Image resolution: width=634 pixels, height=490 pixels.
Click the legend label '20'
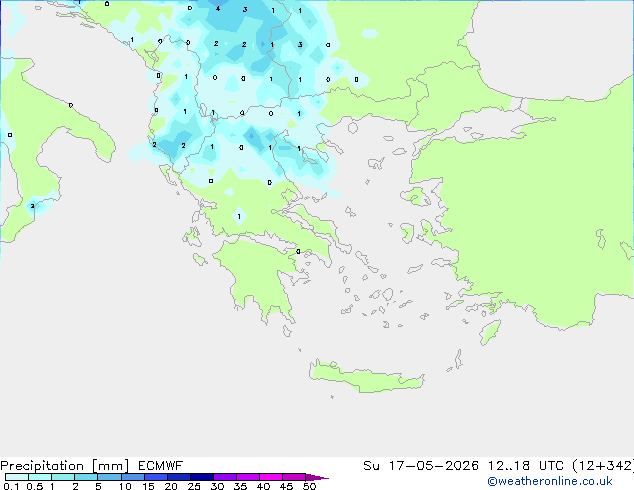171,486
